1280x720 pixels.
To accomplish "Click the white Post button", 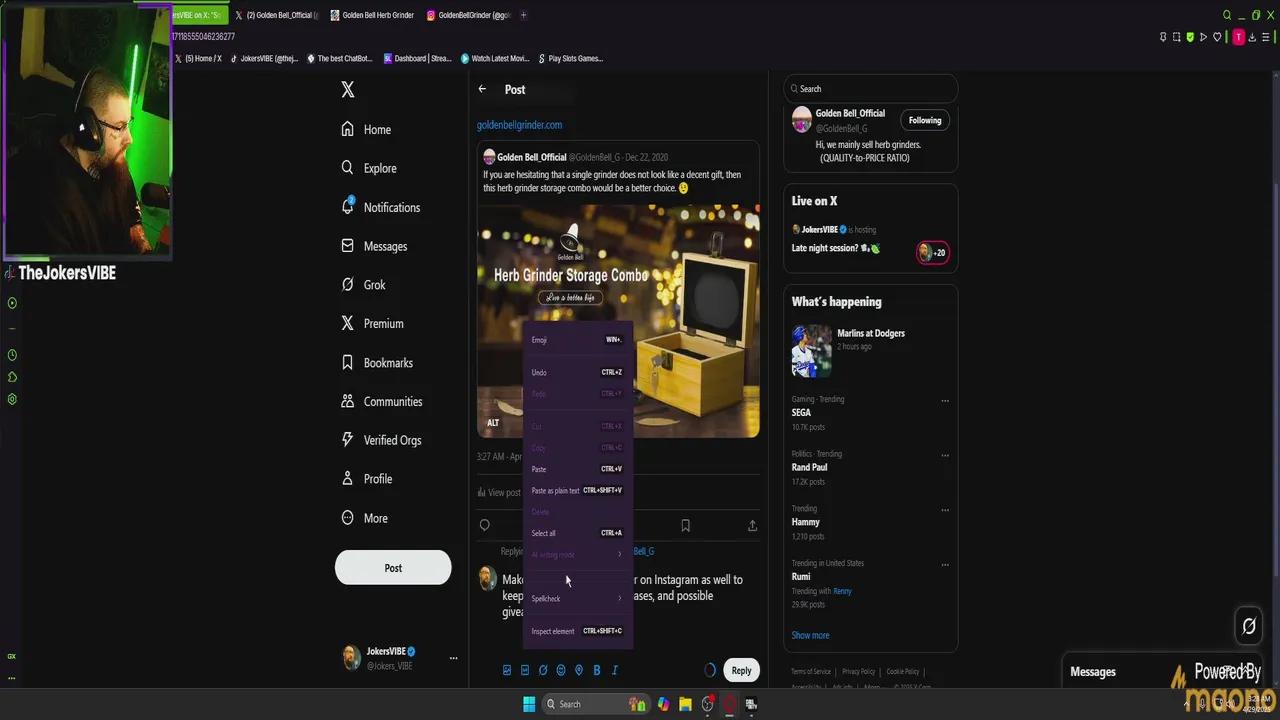I will pyautogui.click(x=393, y=568).
